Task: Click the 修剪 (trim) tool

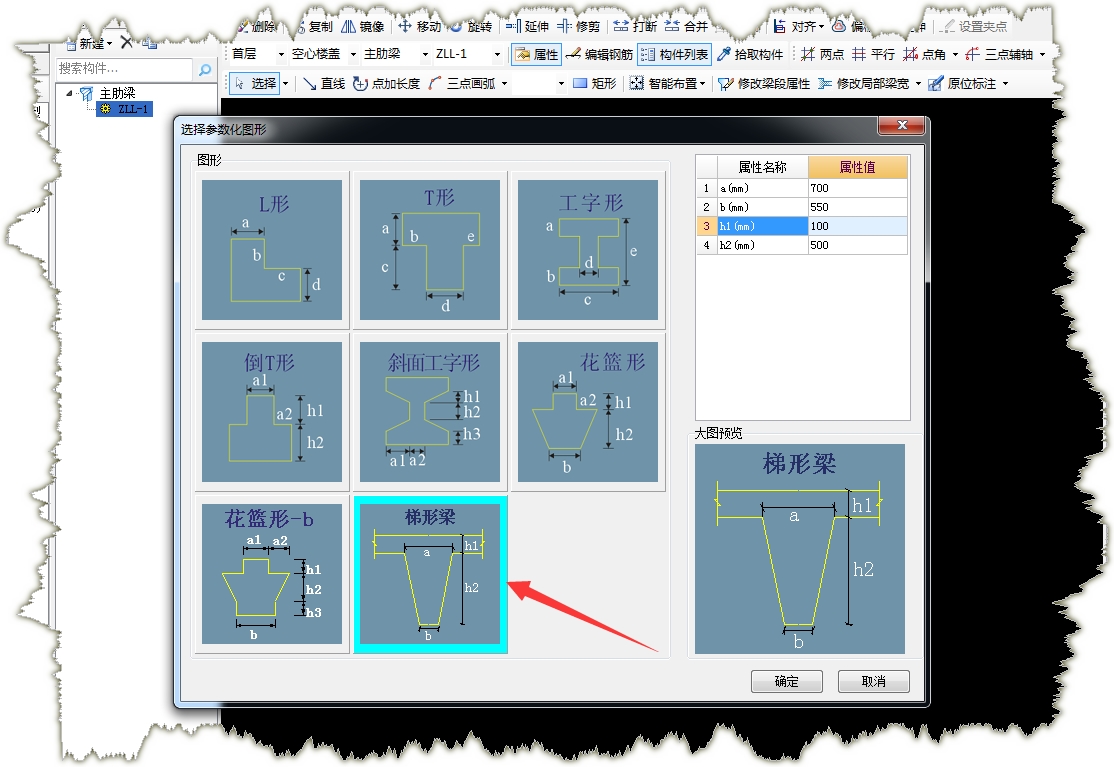Action: (x=579, y=26)
